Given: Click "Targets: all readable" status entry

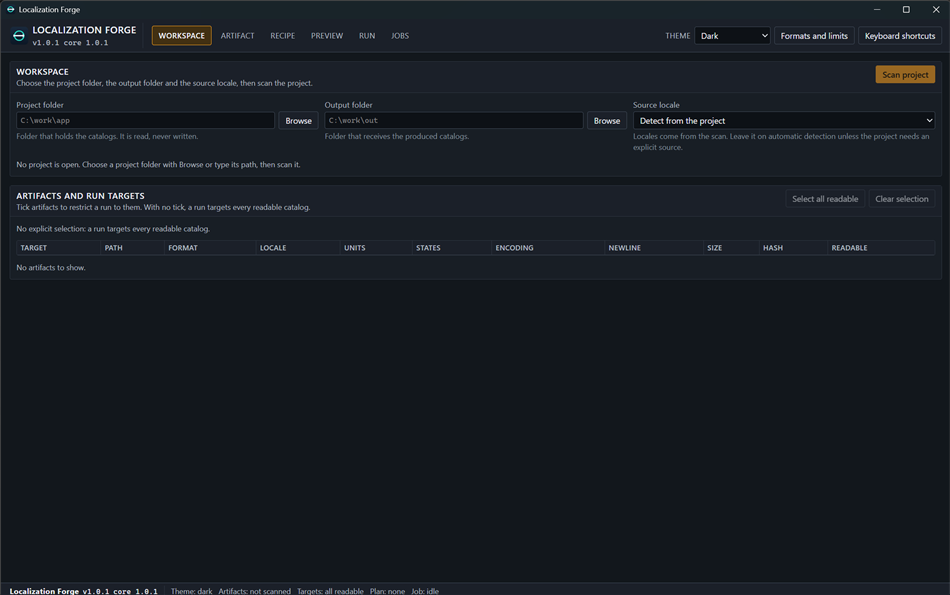Looking at the screenshot, I should pyautogui.click(x=330, y=591).
